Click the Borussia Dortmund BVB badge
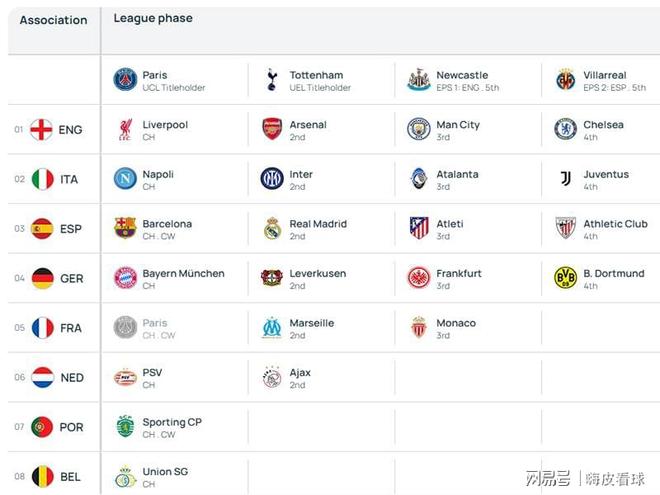 coord(566,278)
